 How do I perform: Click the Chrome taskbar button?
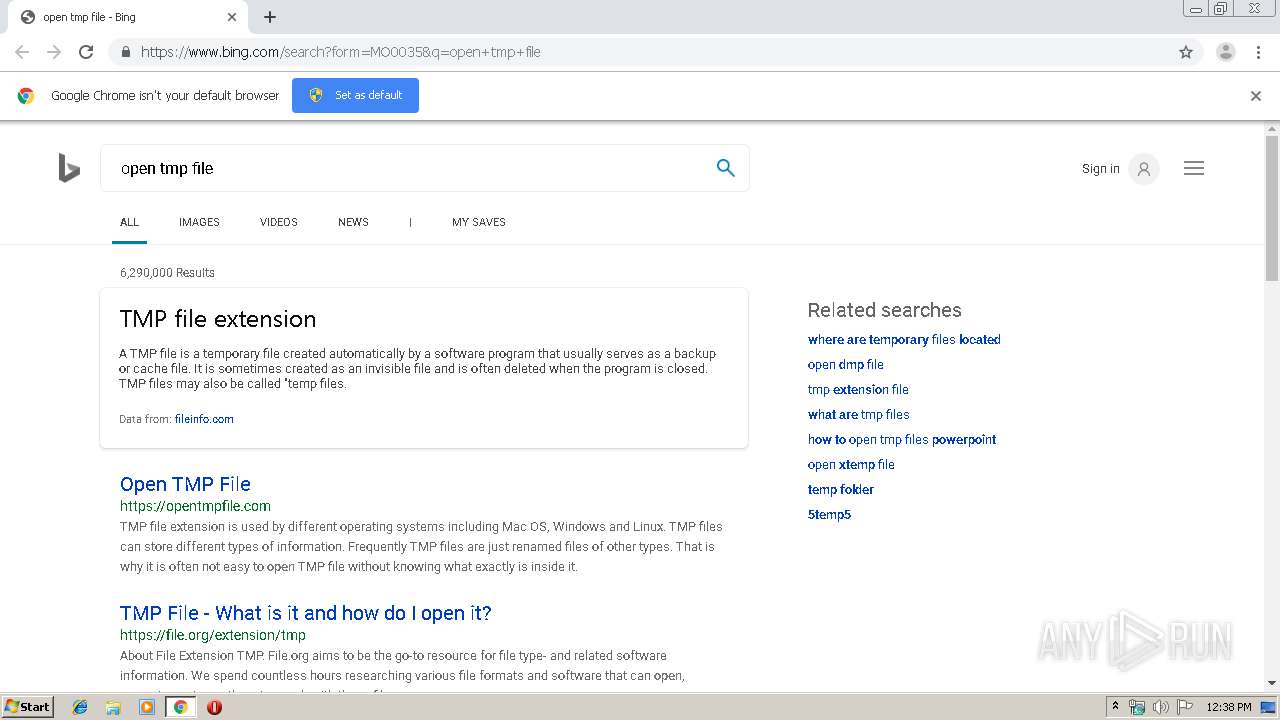pyautogui.click(x=180, y=707)
